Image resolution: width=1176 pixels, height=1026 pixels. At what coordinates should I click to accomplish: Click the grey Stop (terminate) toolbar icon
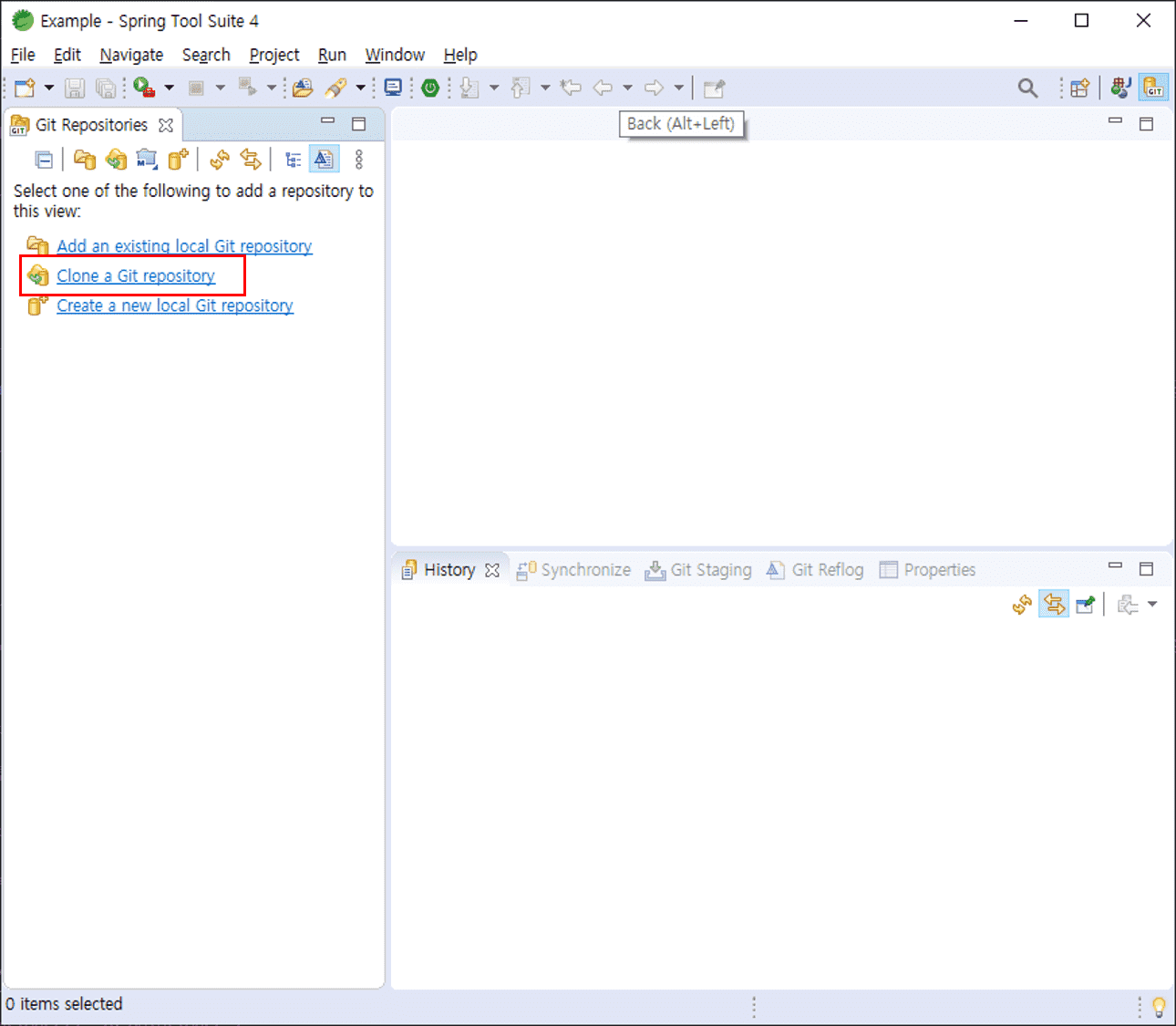[x=196, y=88]
